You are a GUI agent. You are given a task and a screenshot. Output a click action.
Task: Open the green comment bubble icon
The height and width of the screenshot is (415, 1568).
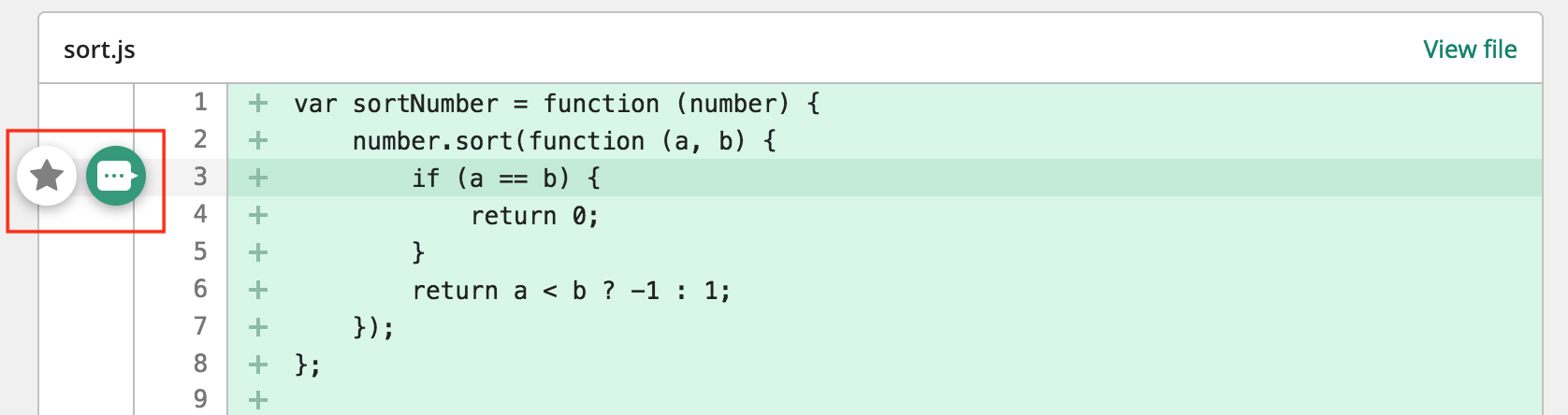tap(116, 176)
